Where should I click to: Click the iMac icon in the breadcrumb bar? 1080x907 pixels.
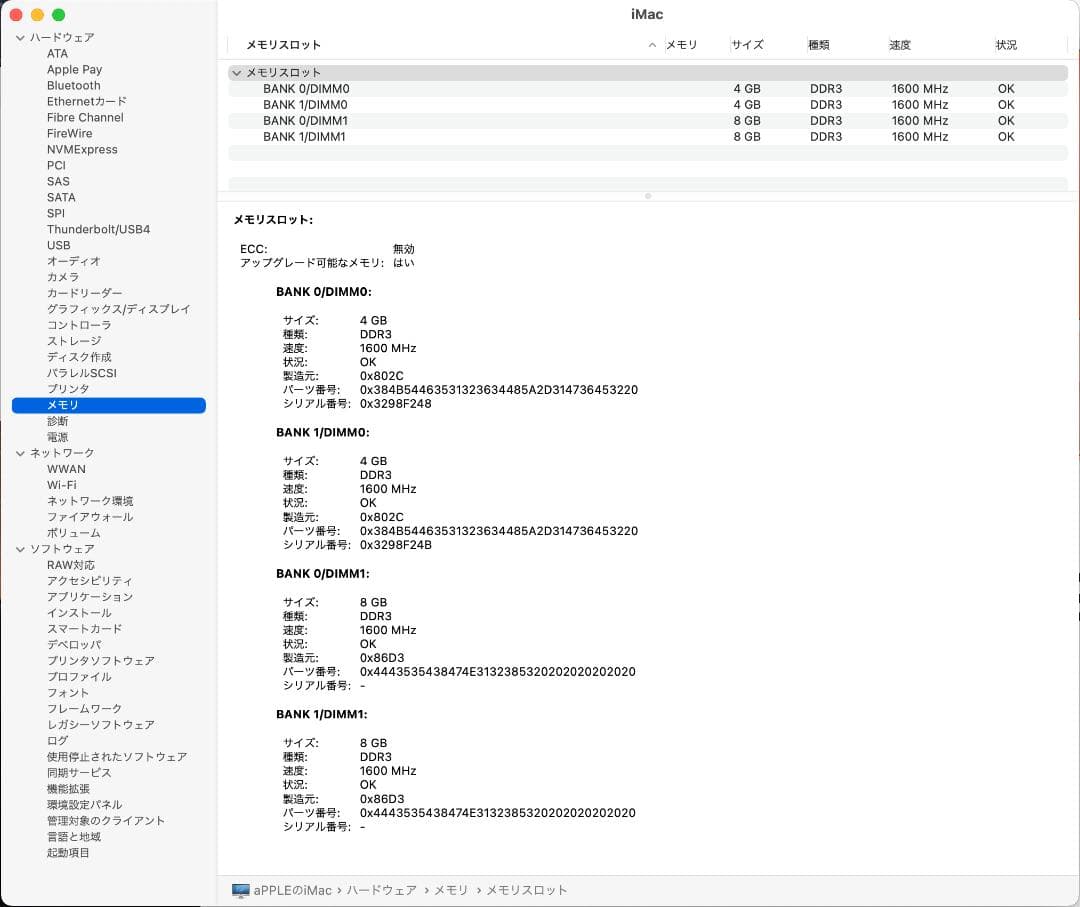(x=240, y=890)
